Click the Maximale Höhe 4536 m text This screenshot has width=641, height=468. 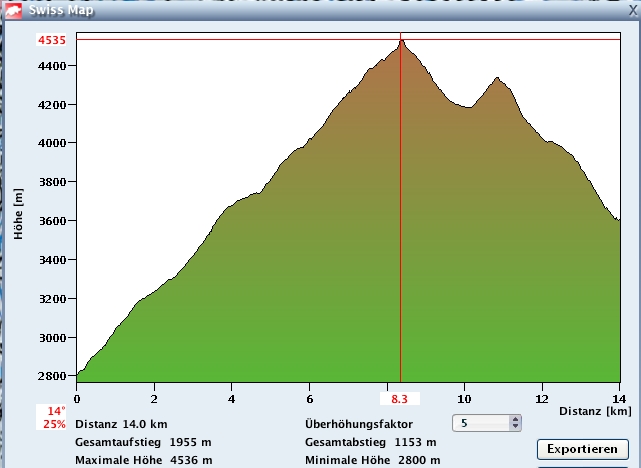click(x=143, y=460)
